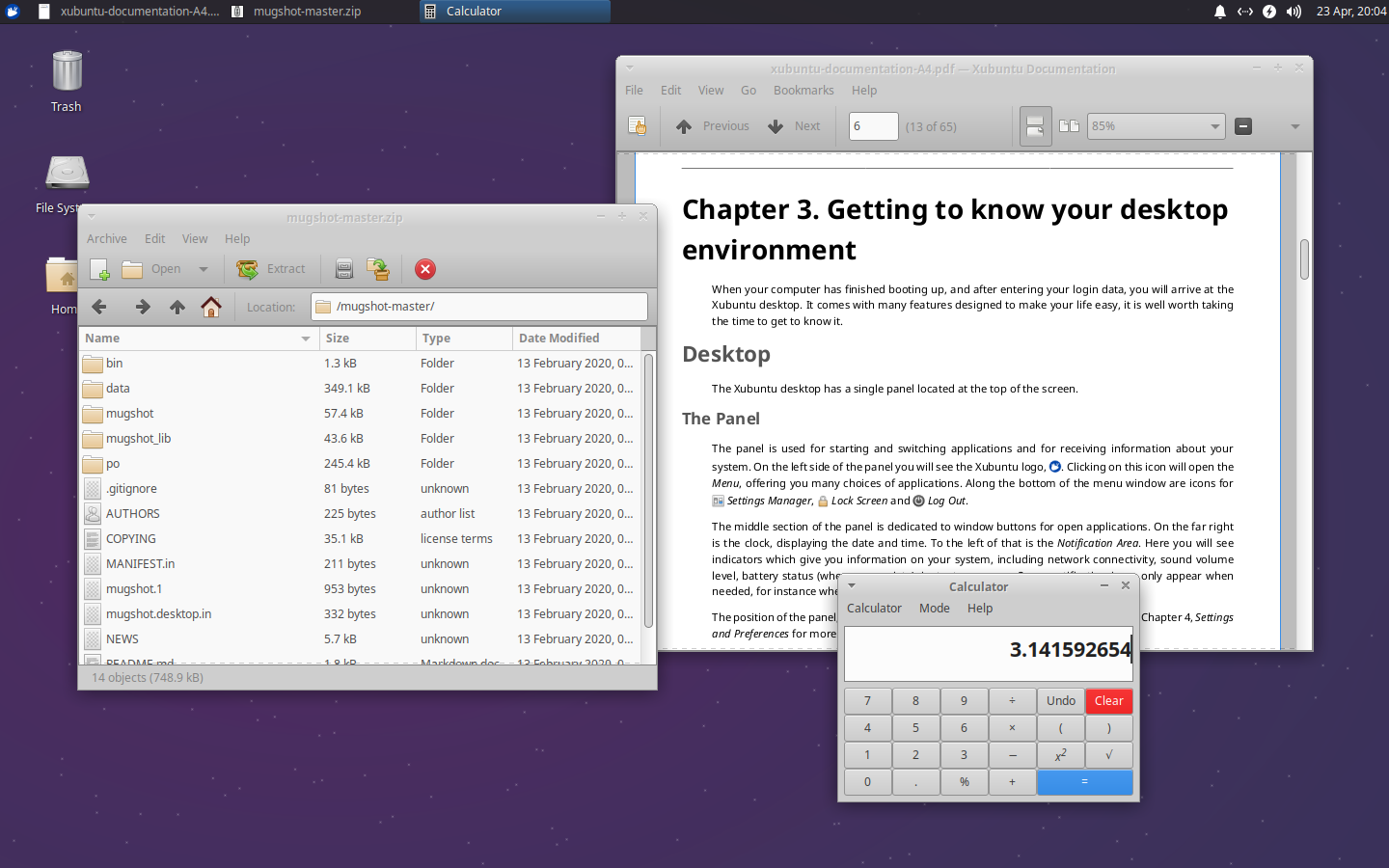Open the volume icon in the system tray
Screen dimensions: 1389x868
[1292, 12]
